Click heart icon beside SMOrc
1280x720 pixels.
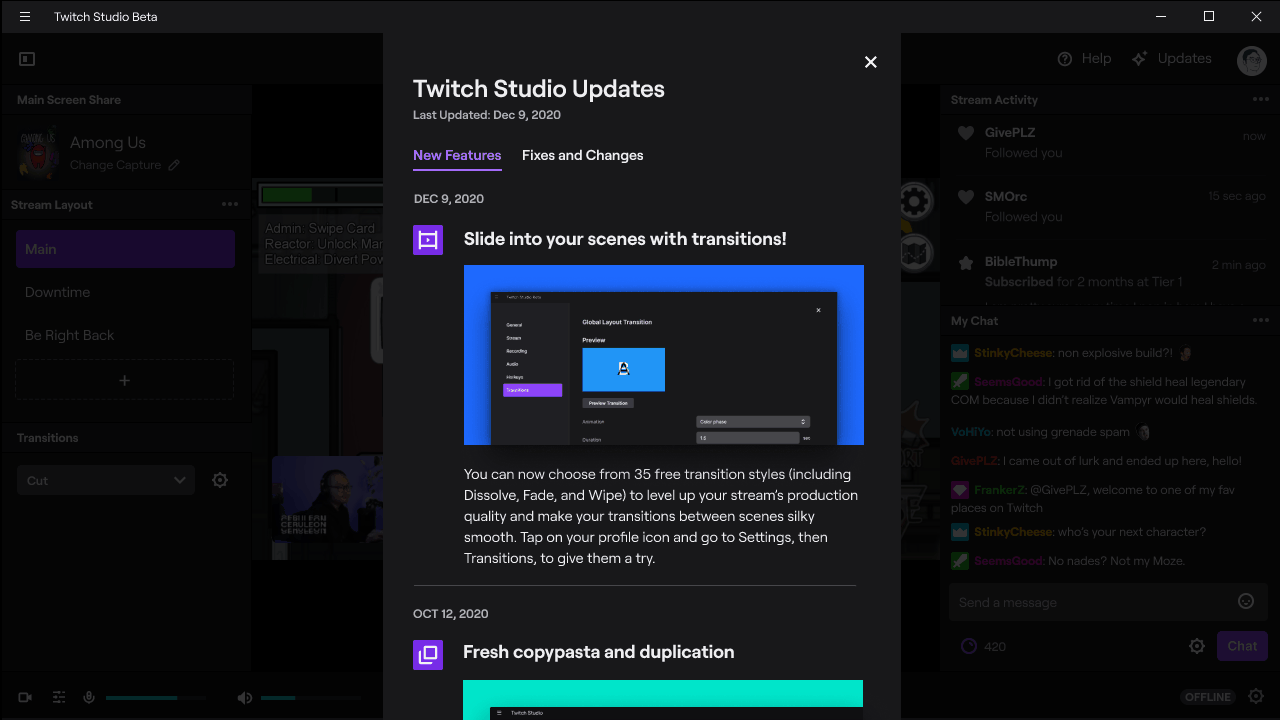[x=966, y=198]
